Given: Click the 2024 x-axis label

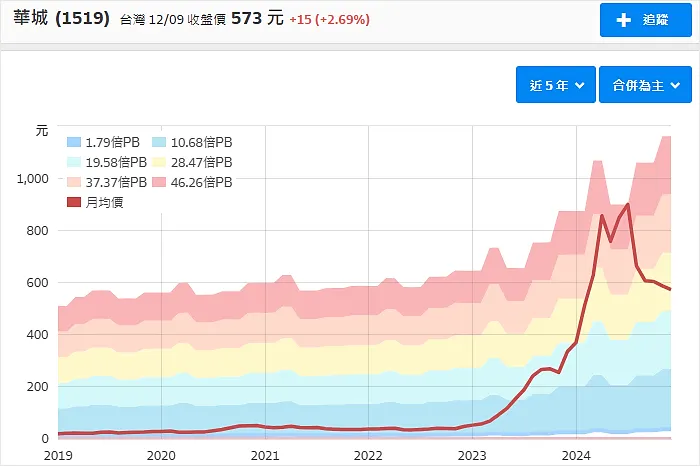Looking at the screenshot, I should [x=576, y=456].
